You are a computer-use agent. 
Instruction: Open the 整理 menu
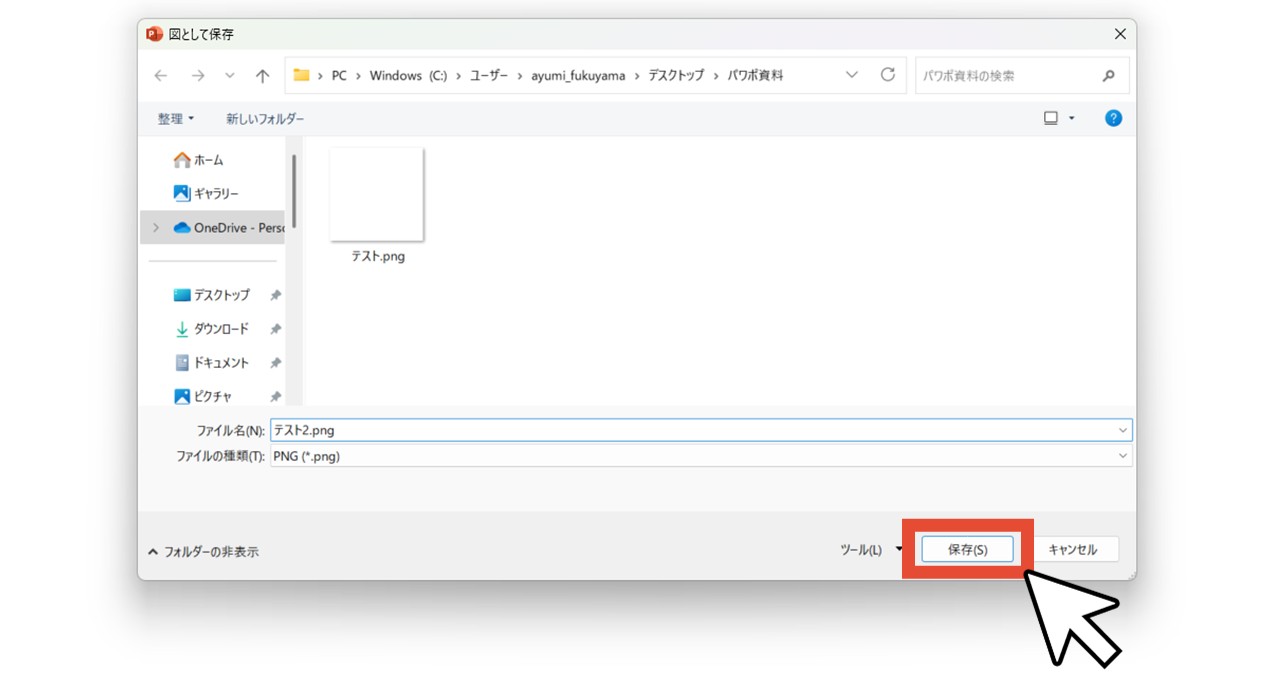[x=176, y=118]
